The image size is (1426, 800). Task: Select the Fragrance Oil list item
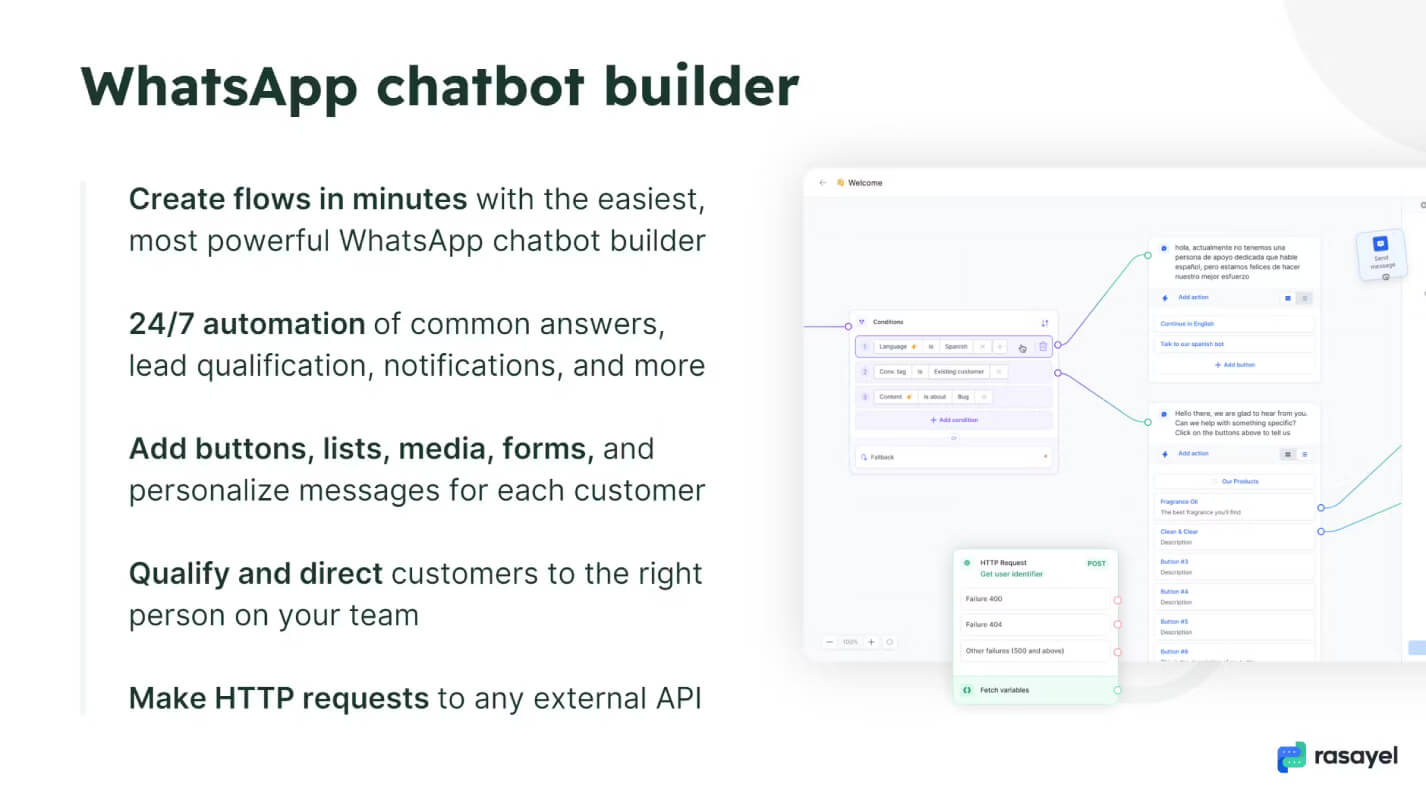click(x=1234, y=507)
